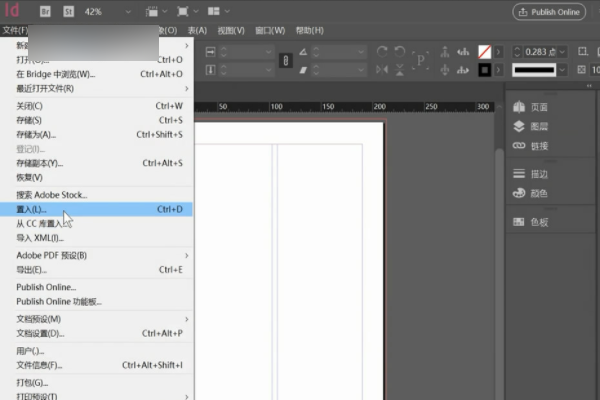Click the Adobe Stock (St) icon
Viewport: 600px width, 400px height.
(x=68, y=11)
